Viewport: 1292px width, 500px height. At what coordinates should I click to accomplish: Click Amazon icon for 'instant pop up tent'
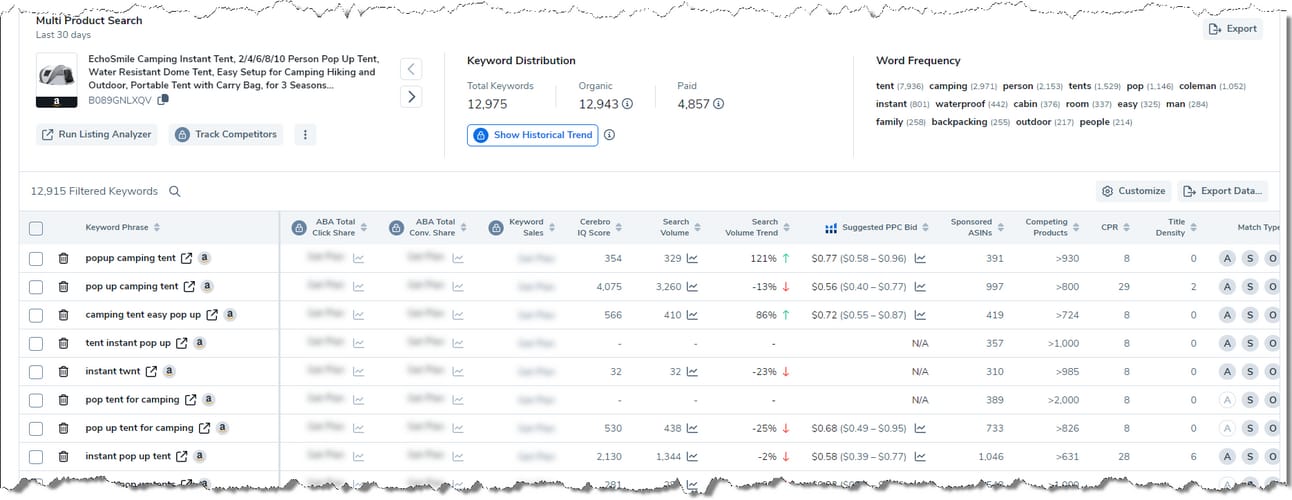click(x=200, y=457)
